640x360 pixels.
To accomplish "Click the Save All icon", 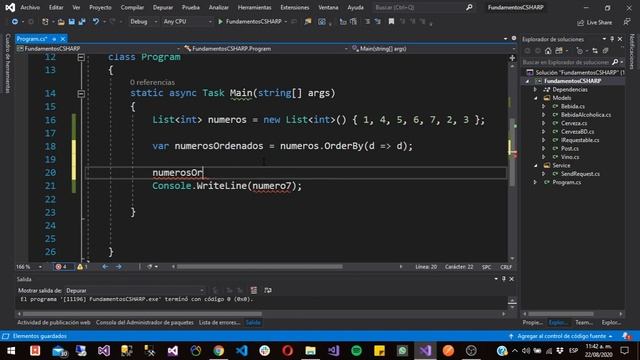I will (82, 22).
